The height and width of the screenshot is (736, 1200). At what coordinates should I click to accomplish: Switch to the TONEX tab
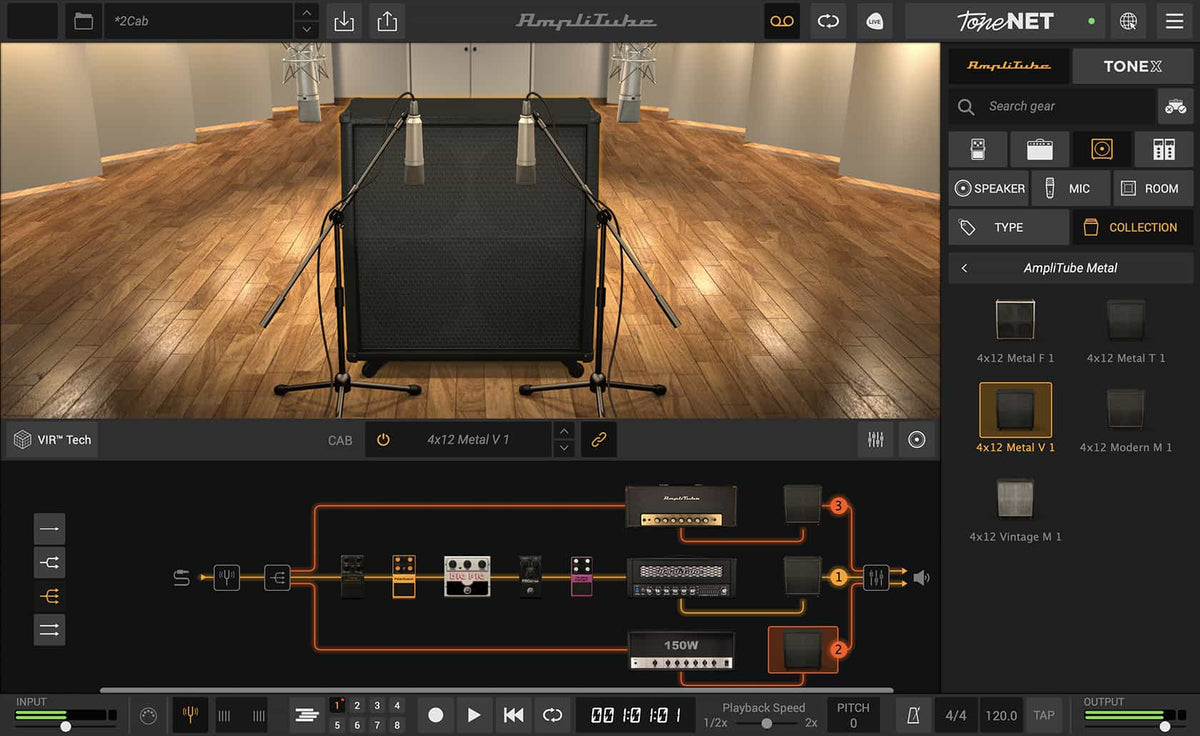coord(1133,66)
